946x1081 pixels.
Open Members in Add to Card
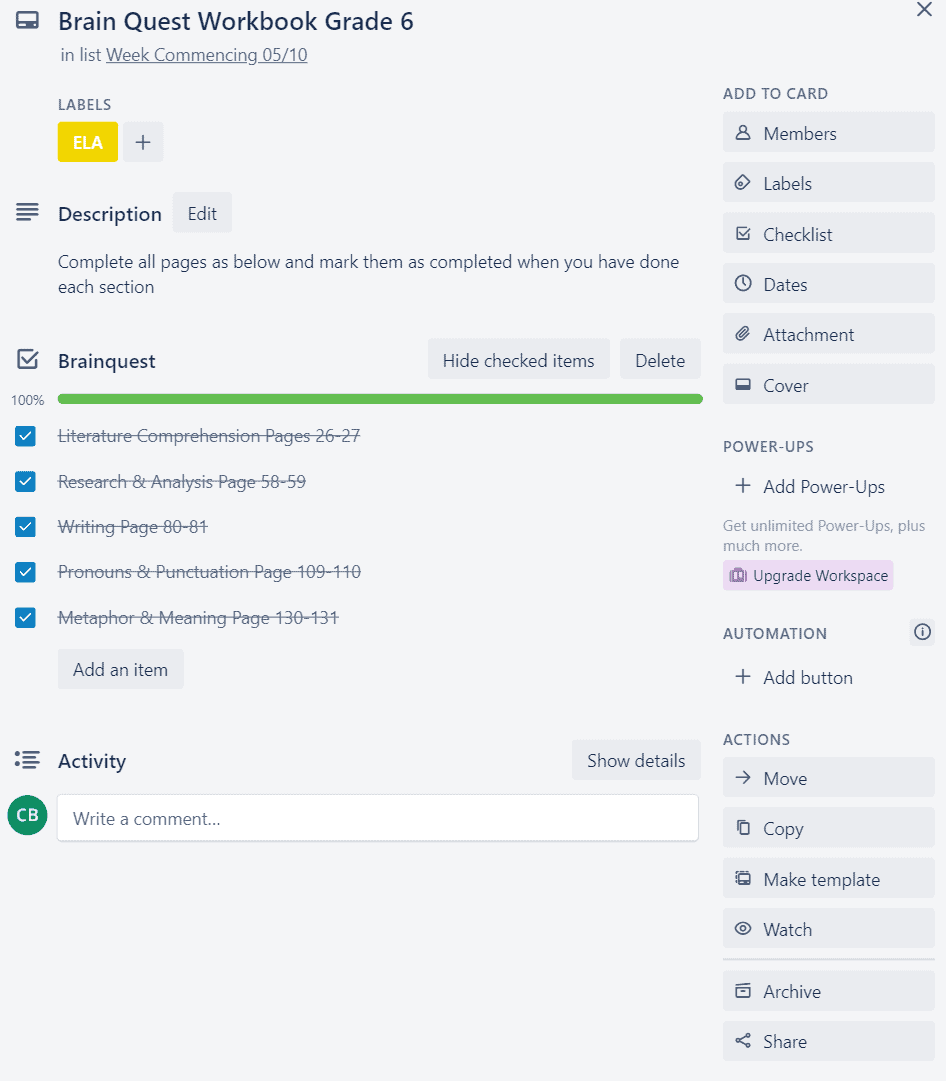[x=829, y=133]
